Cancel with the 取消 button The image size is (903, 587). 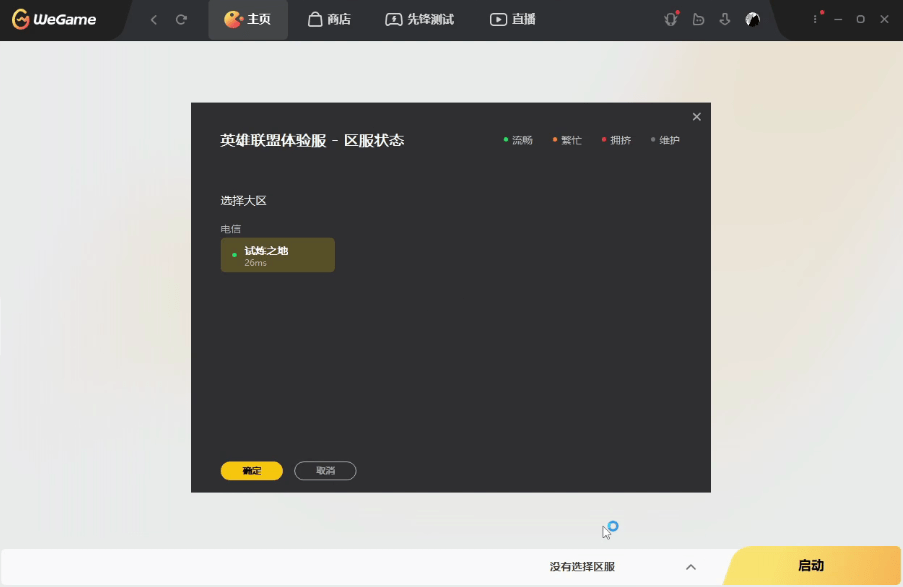(325, 471)
